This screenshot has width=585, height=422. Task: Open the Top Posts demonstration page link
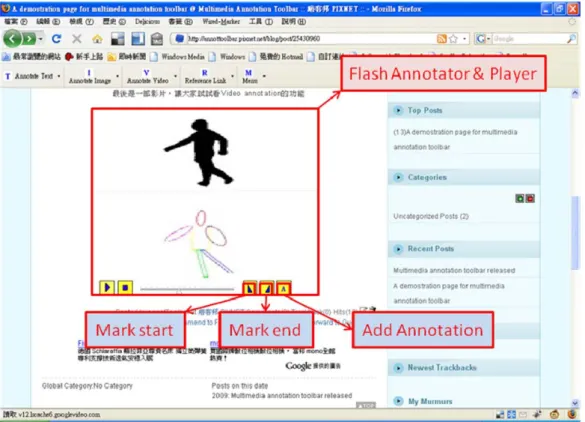pos(455,140)
